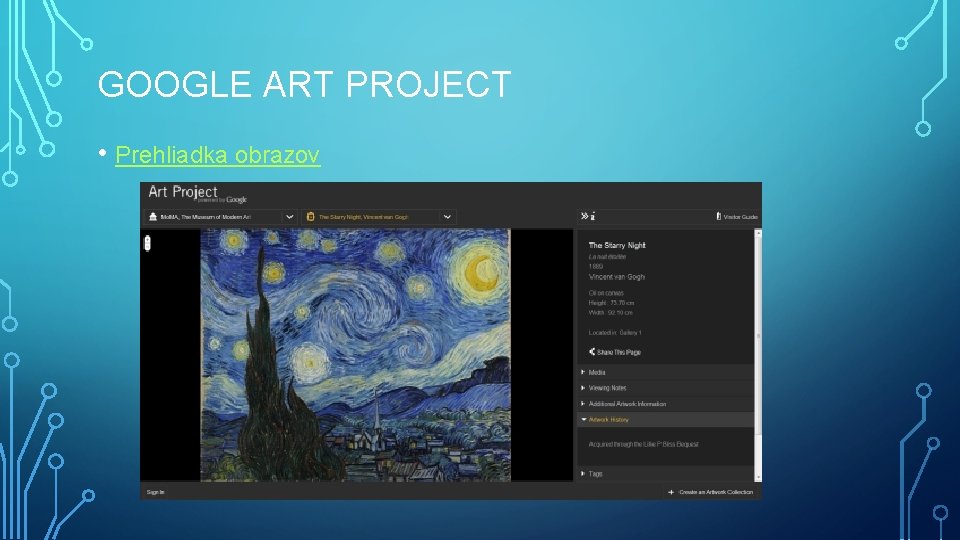Click the share icon beside Share This Page

point(592,352)
